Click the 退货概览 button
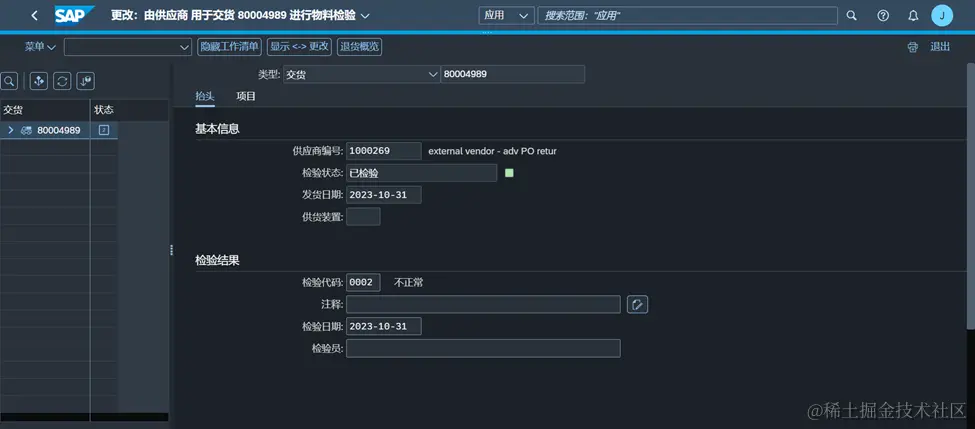Image resolution: width=975 pixels, height=429 pixels. coord(359,47)
